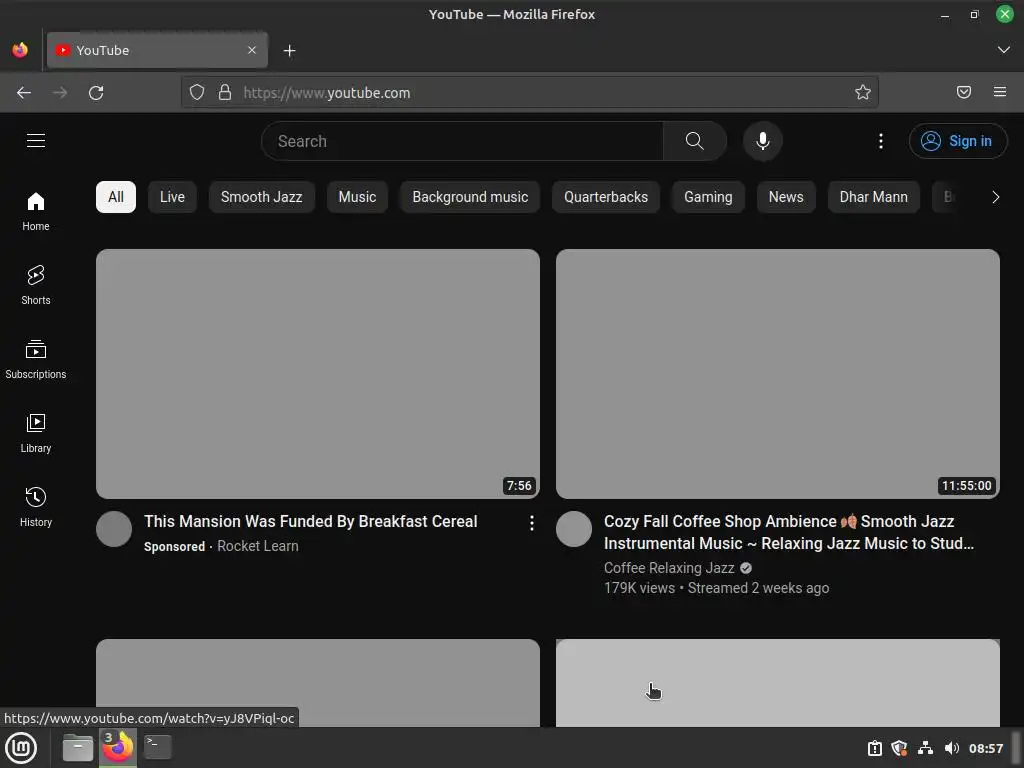Image resolution: width=1024 pixels, height=768 pixels.
Task: Click Coffee Relaxing Jazz channel avatar
Action: coord(574,529)
